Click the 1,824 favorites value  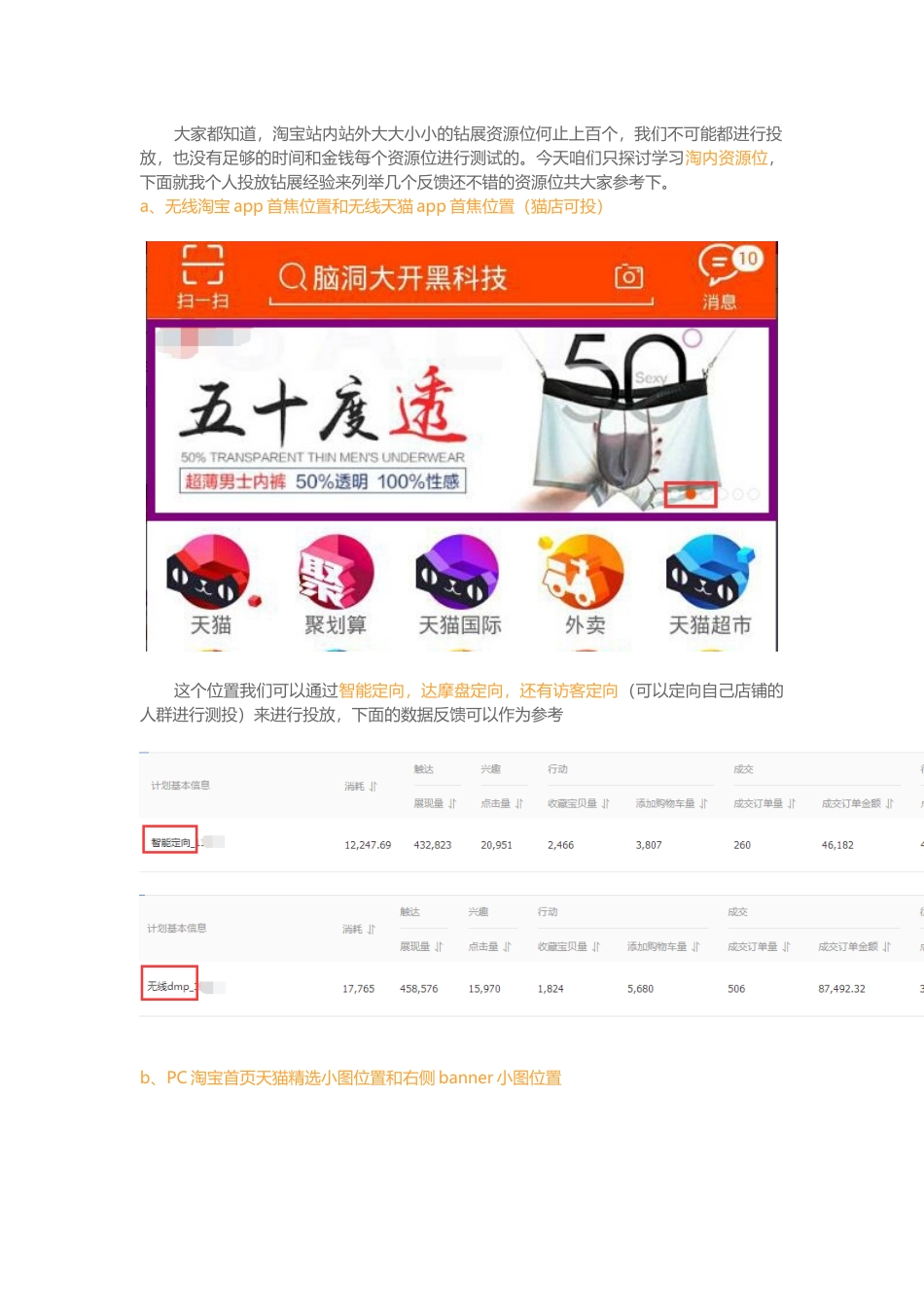pos(551,989)
